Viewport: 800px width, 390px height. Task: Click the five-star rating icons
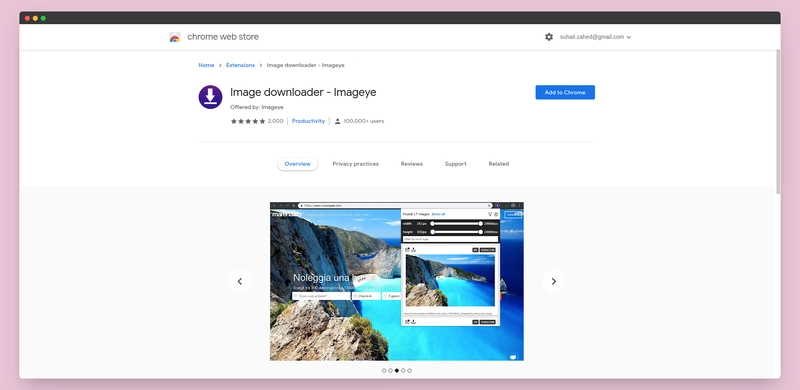(x=248, y=121)
